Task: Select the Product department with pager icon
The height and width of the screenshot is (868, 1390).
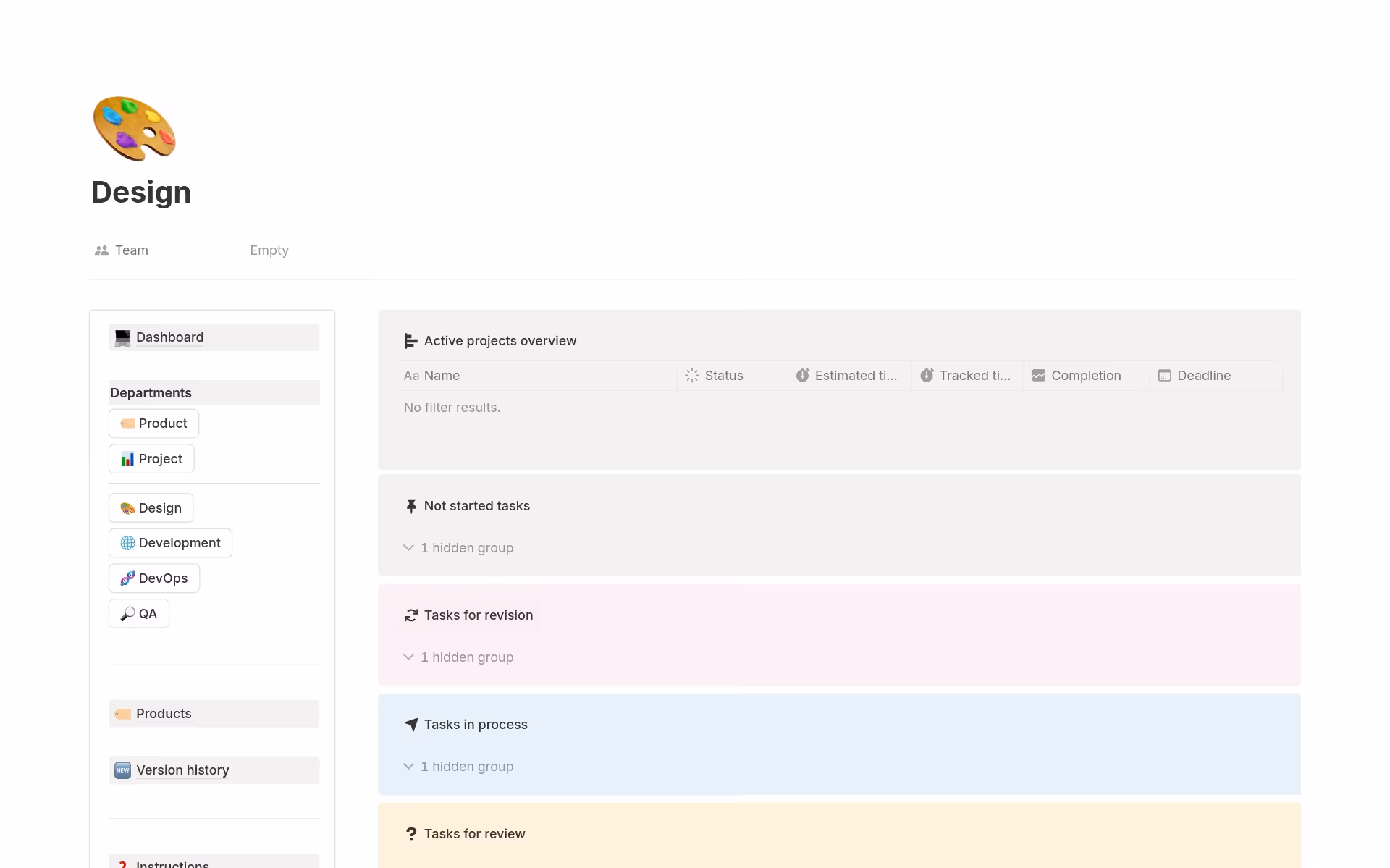Action: click(x=153, y=423)
